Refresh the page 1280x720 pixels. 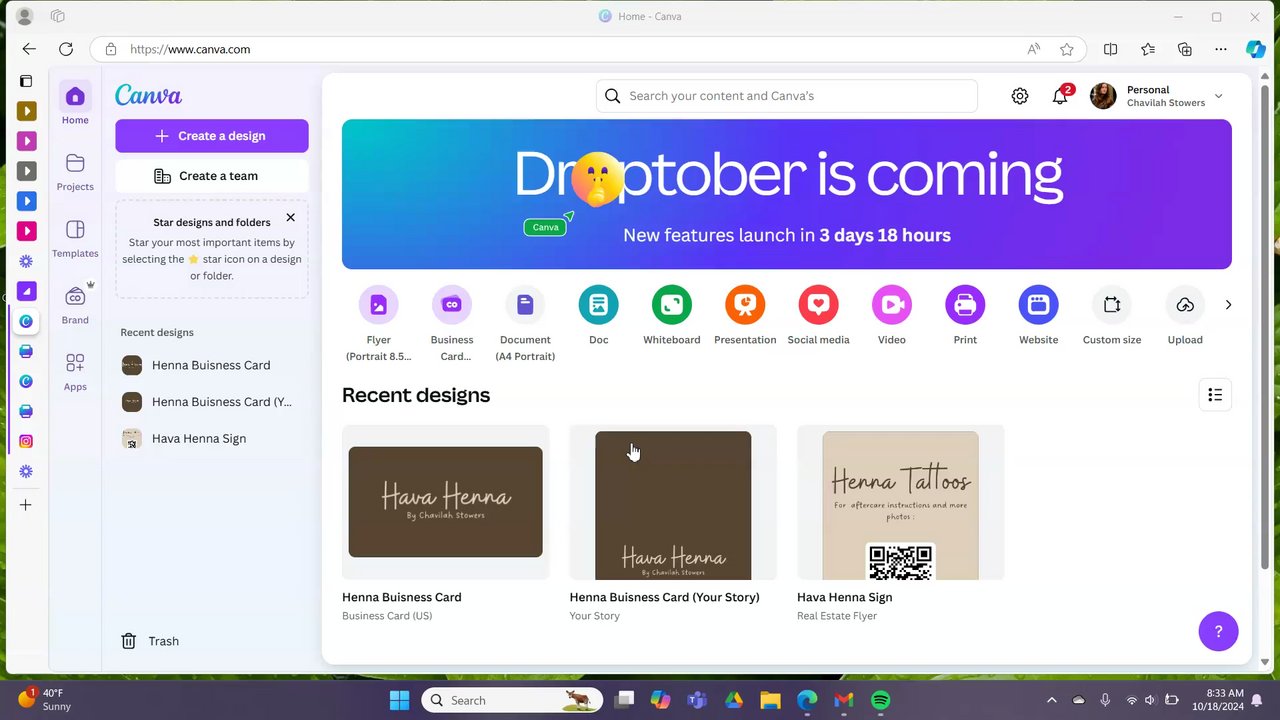[66, 49]
